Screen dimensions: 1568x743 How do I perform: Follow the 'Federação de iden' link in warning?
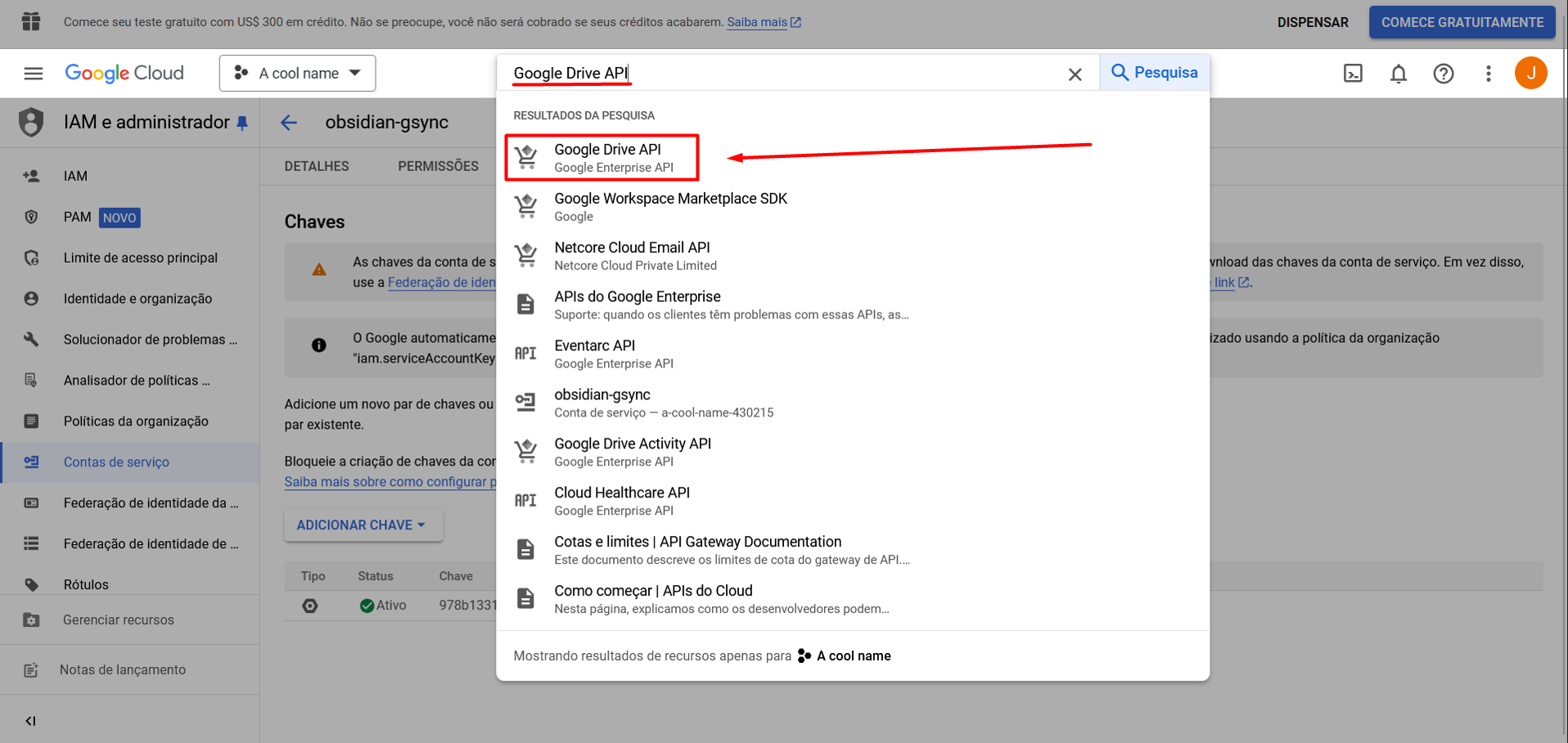[x=442, y=282]
